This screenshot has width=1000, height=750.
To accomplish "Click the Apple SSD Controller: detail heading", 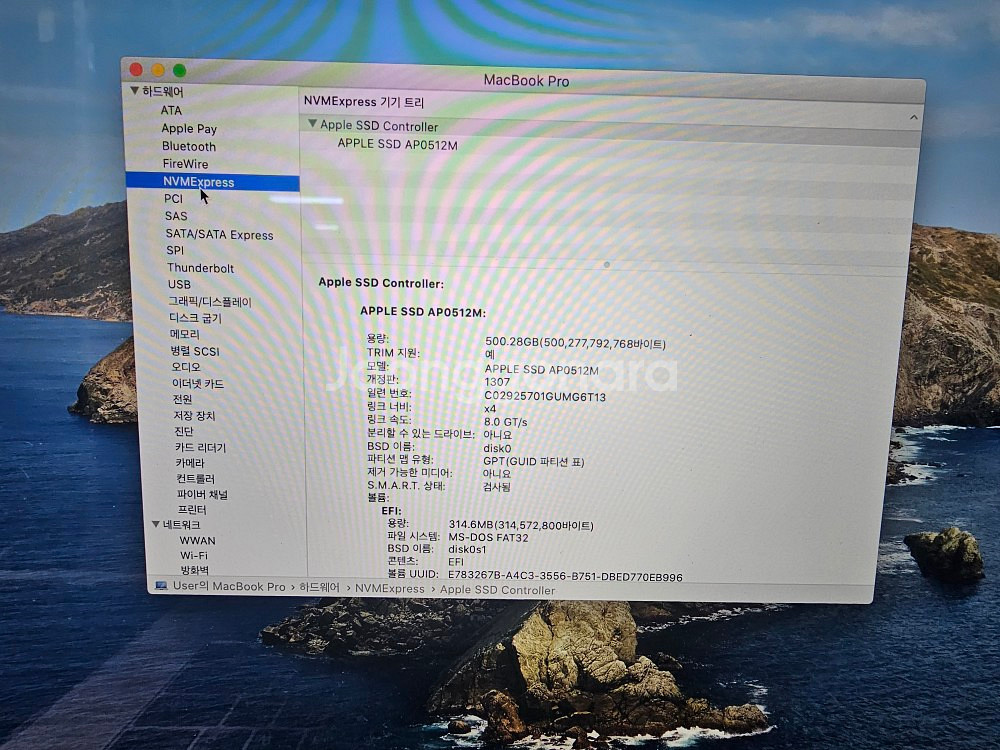I will [381, 283].
